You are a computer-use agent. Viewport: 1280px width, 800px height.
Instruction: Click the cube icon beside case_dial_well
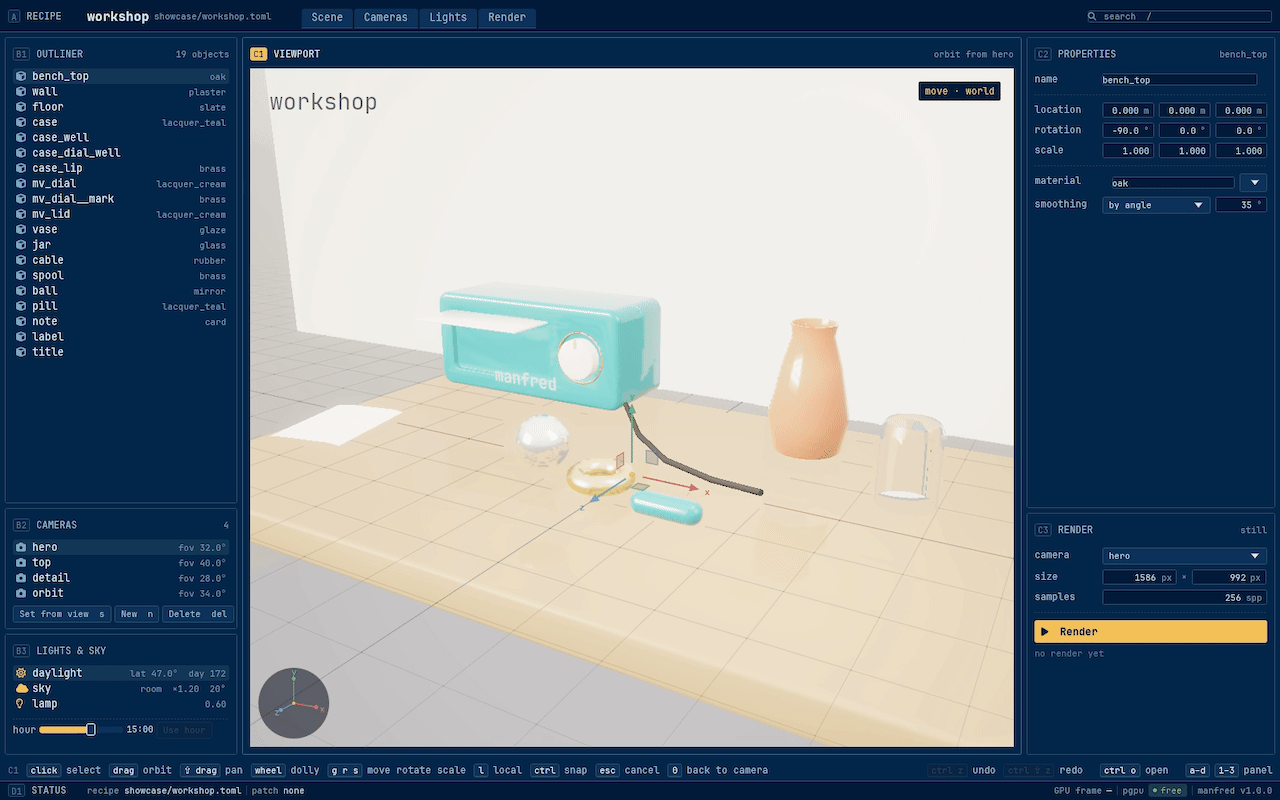(x=21, y=153)
